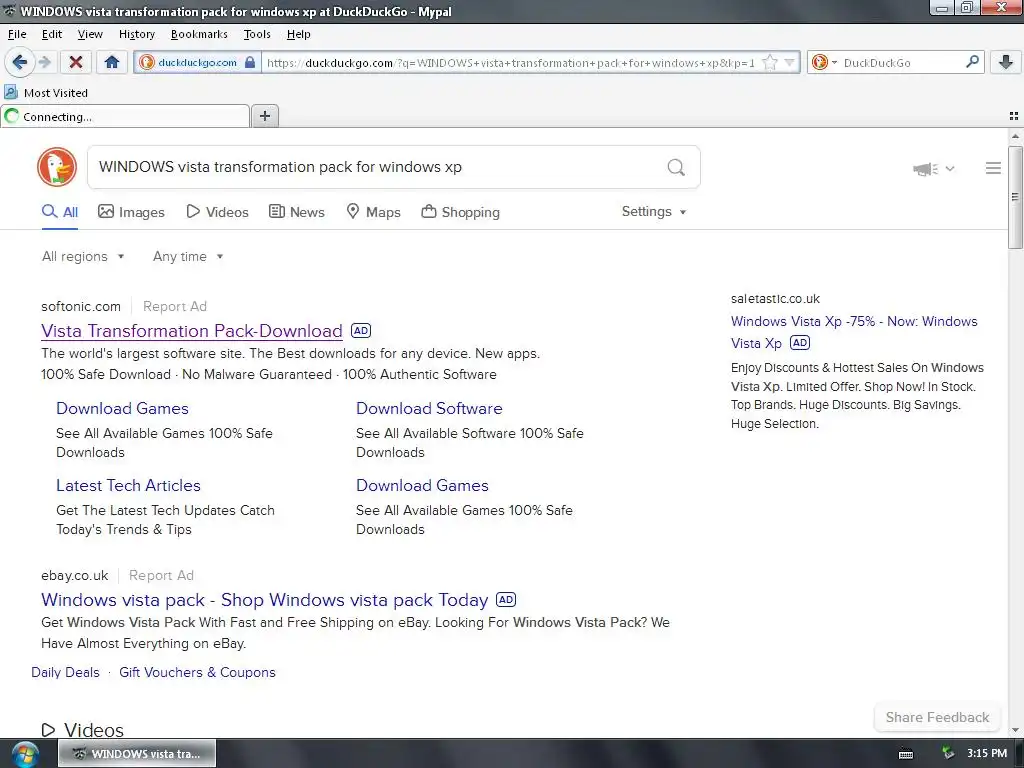Image resolution: width=1024 pixels, height=768 pixels.
Task: Open the Daily Deals link
Action: click(x=65, y=673)
